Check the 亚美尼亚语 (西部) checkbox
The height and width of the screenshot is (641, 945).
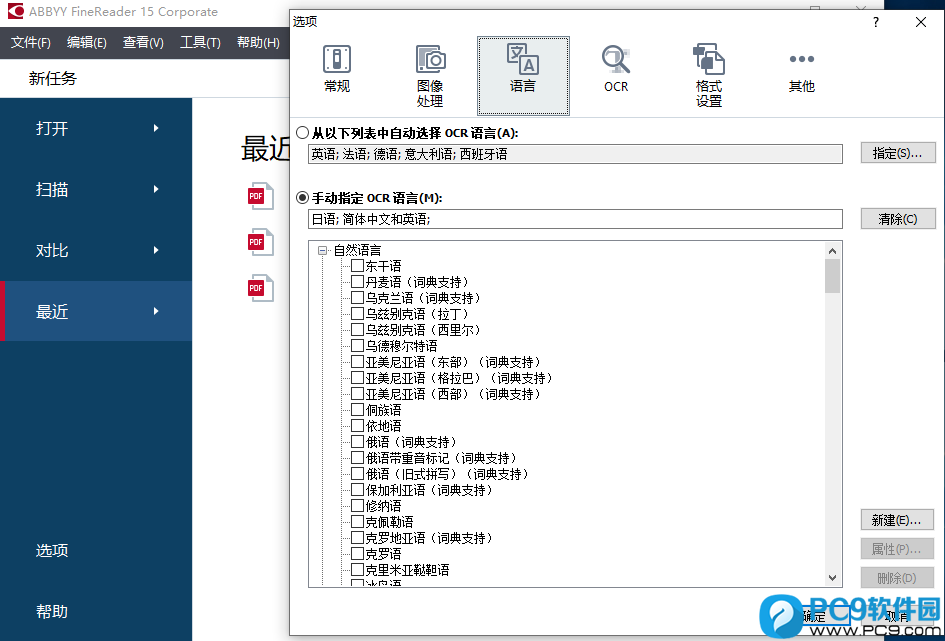[357, 393]
